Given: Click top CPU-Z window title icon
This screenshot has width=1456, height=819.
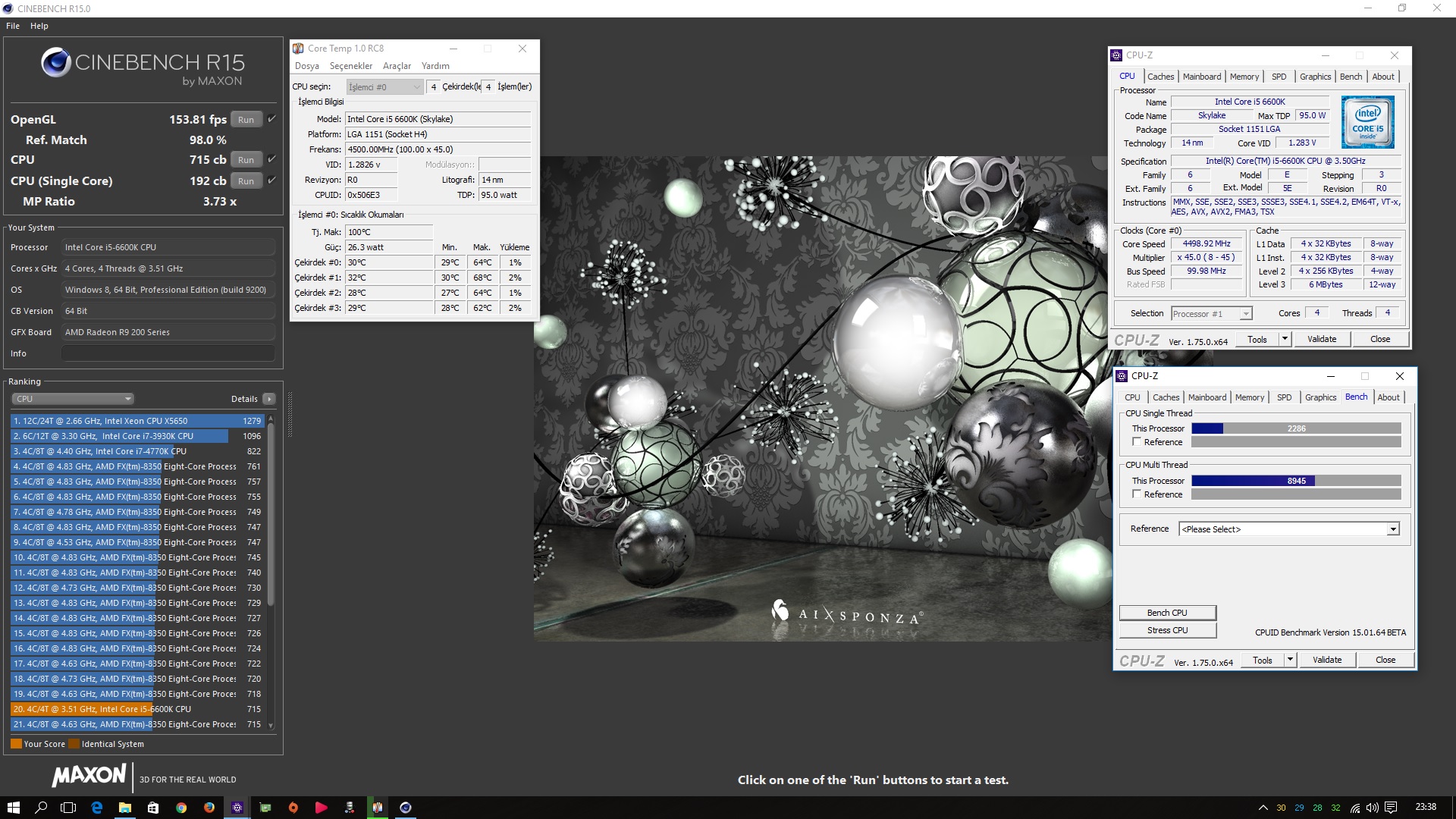Looking at the screenshot, I should (1116, 55).
